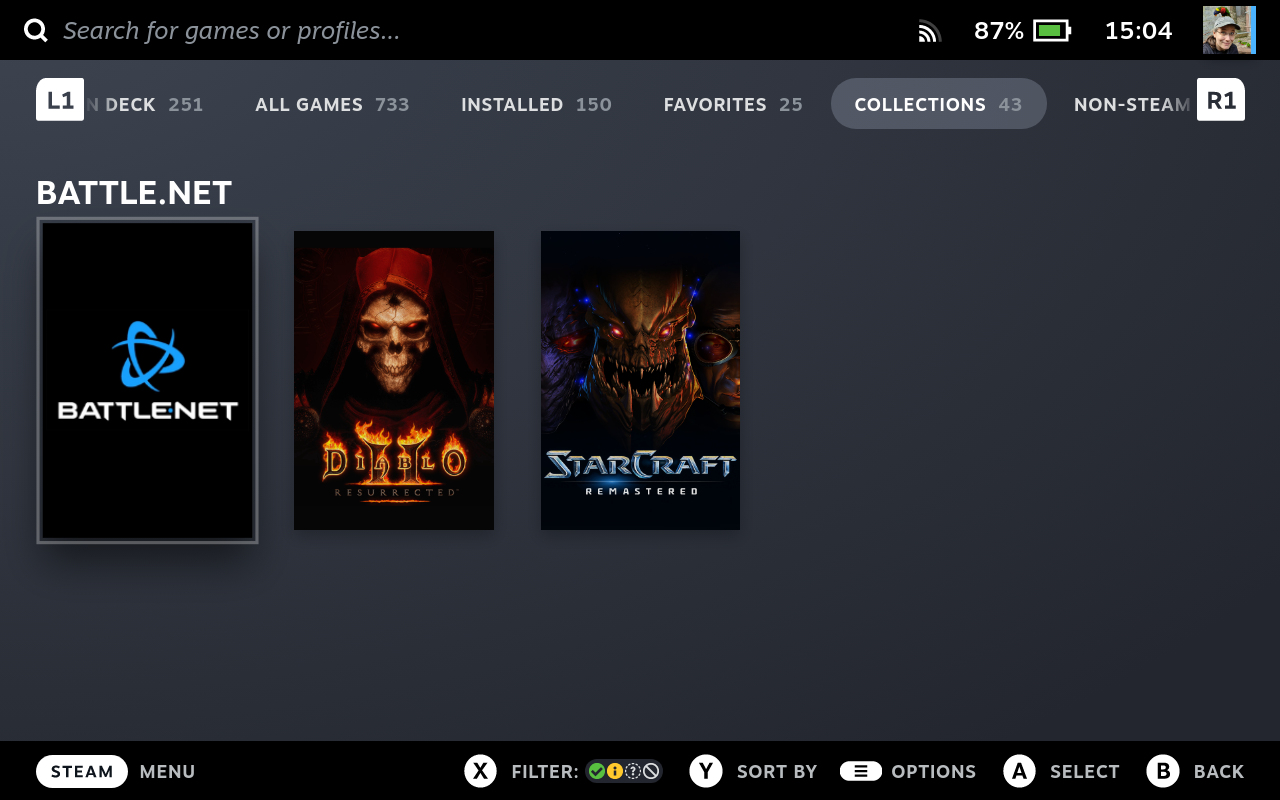The width and height of the screenshot is (1280, 800).
Task: Select the Collections tab
Action: pos(938,104)
